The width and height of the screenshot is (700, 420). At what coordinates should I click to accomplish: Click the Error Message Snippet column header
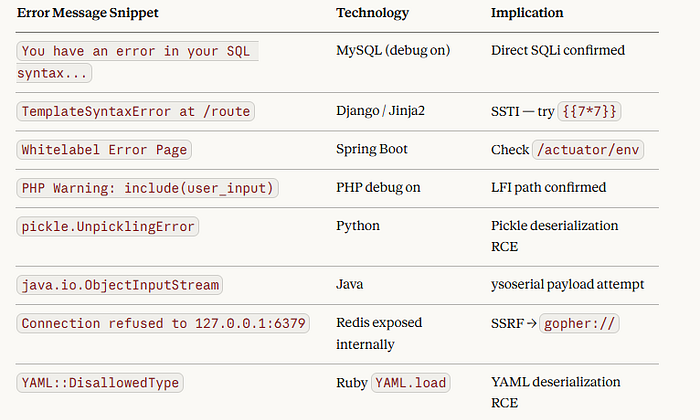point(88,12)
